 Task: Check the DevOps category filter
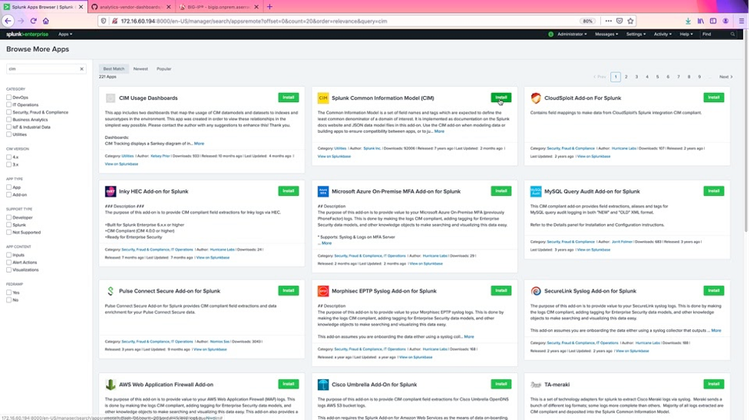click(9, 97)
